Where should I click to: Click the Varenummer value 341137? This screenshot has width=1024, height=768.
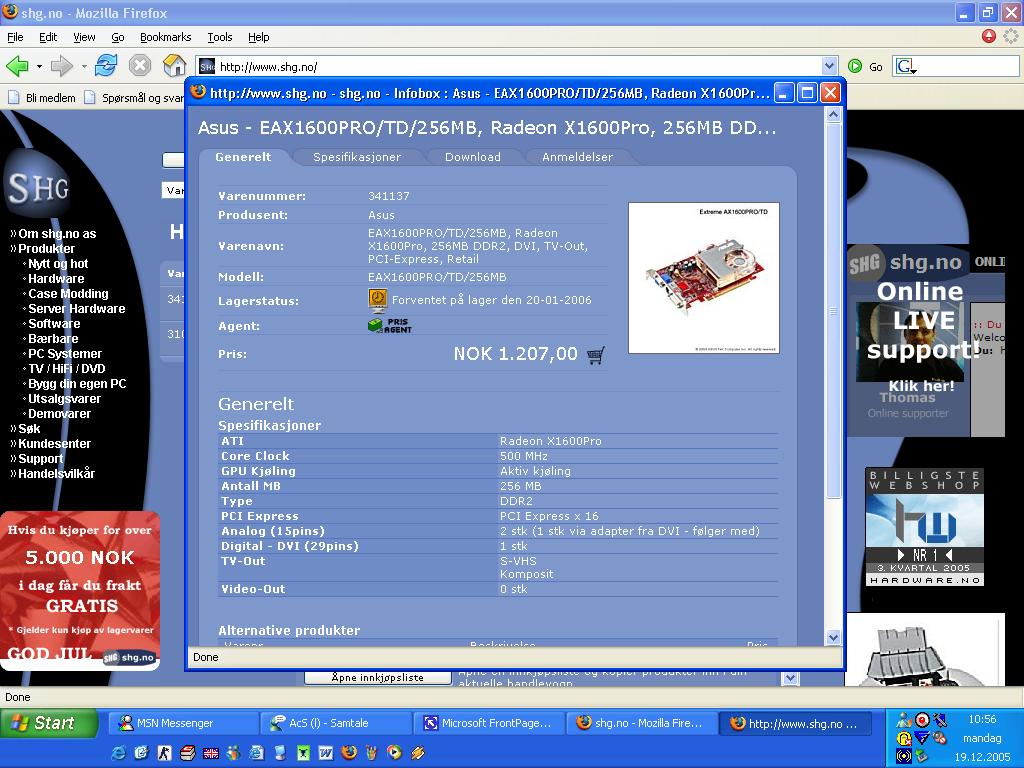(x=389, y=196)
